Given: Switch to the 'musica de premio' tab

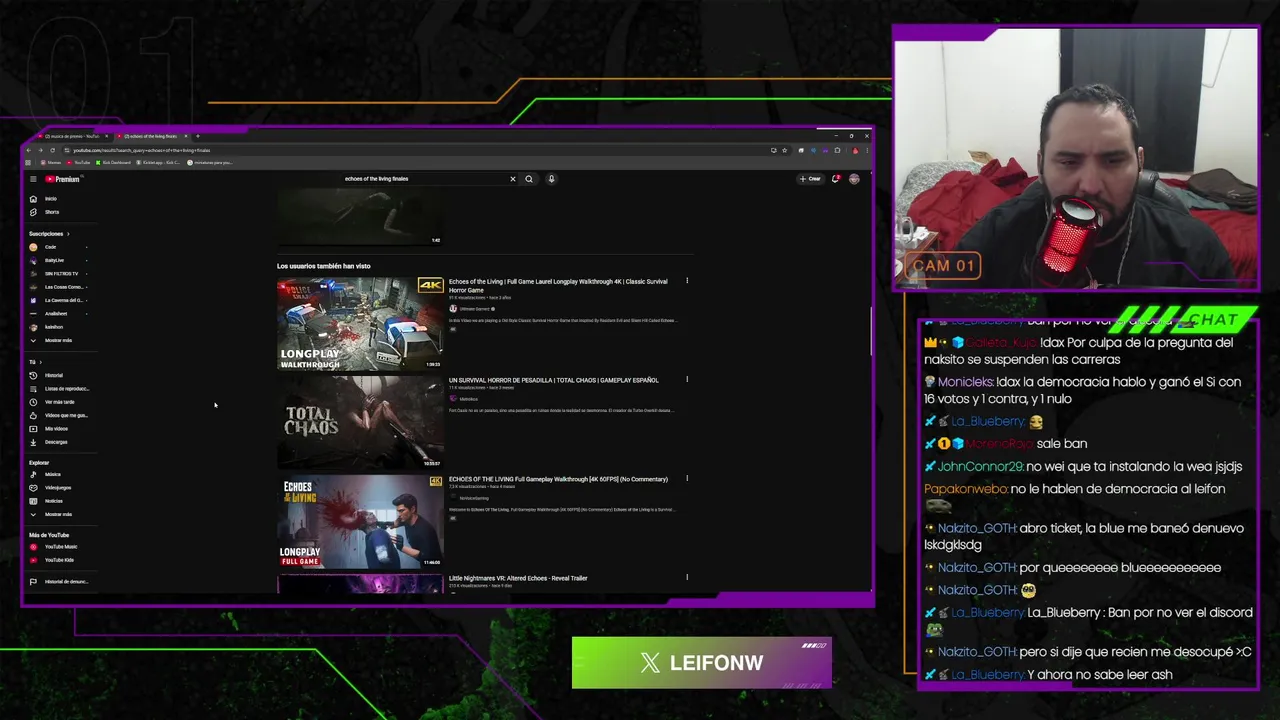Looking at the screenshot, I should click(x=72, y=136).
